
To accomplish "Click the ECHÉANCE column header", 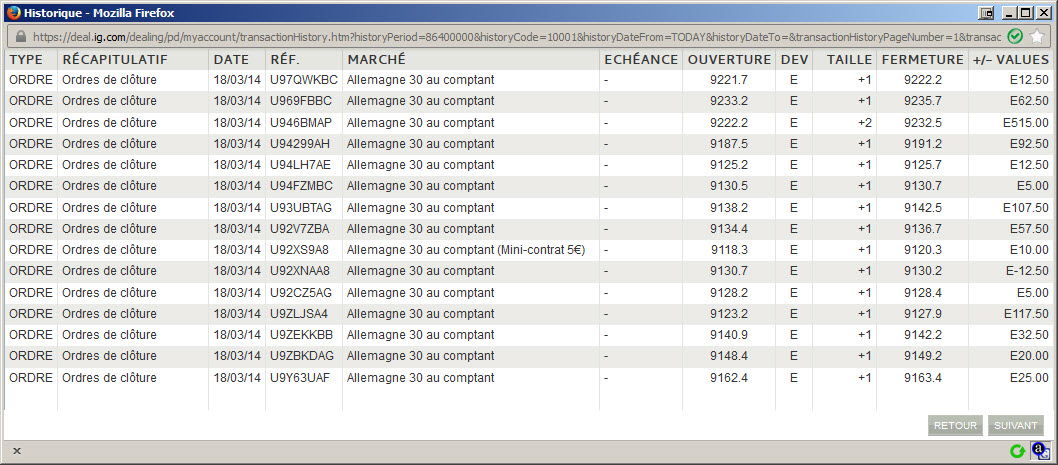I will (x=641, y=59).
